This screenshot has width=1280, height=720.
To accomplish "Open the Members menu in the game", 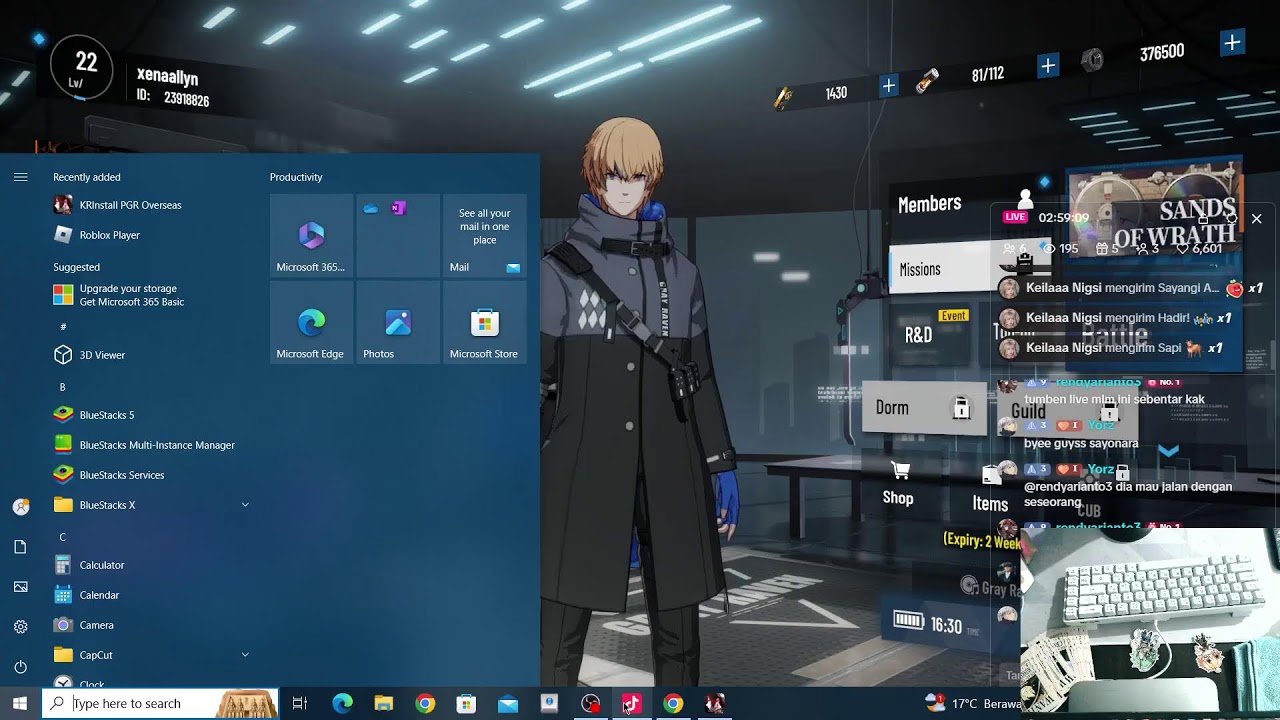I will click(929, 204).
